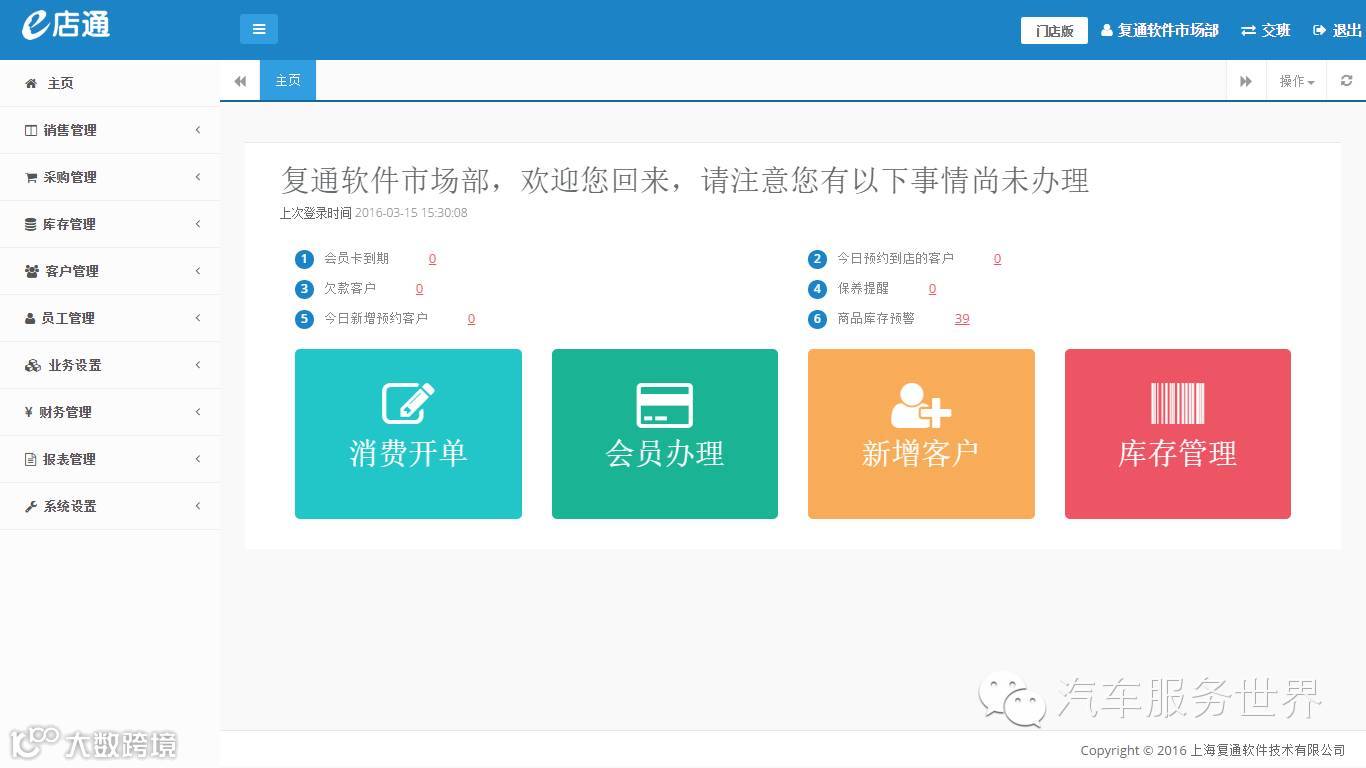The image size is (1366, 768).
Task: Click the number 1 badge for 会员卡到期
Action: pyautogui.click(x=305, y=259)
